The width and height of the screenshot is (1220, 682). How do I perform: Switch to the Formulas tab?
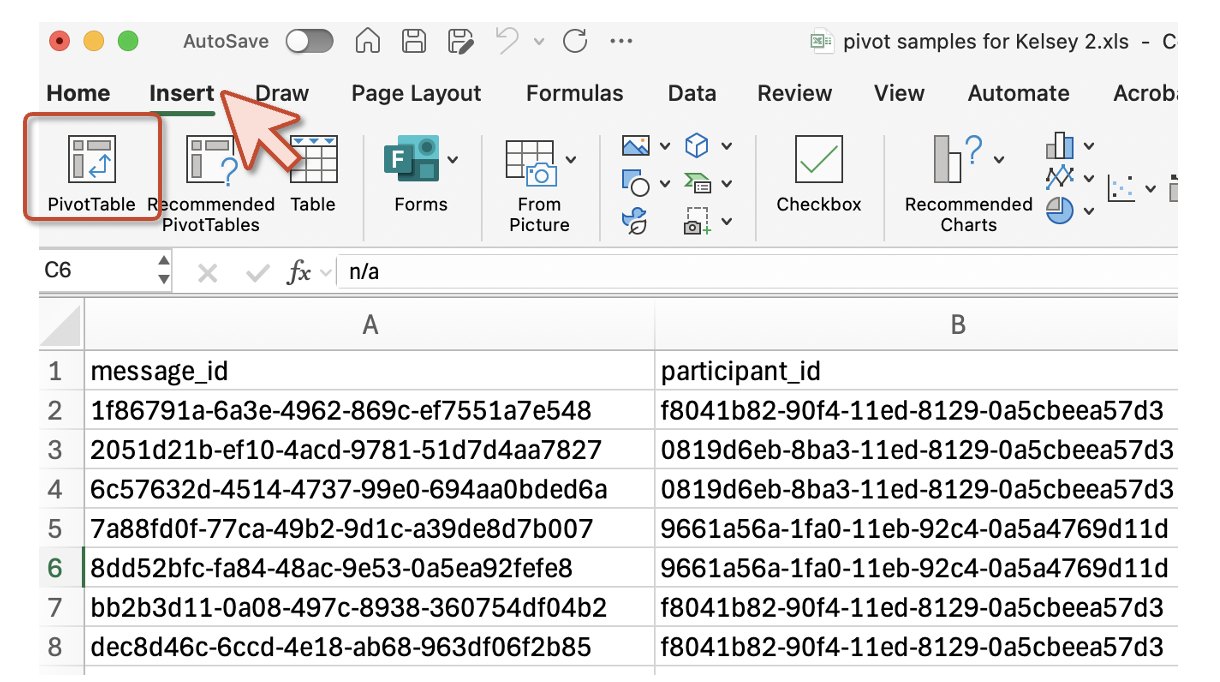pos(574,93)
